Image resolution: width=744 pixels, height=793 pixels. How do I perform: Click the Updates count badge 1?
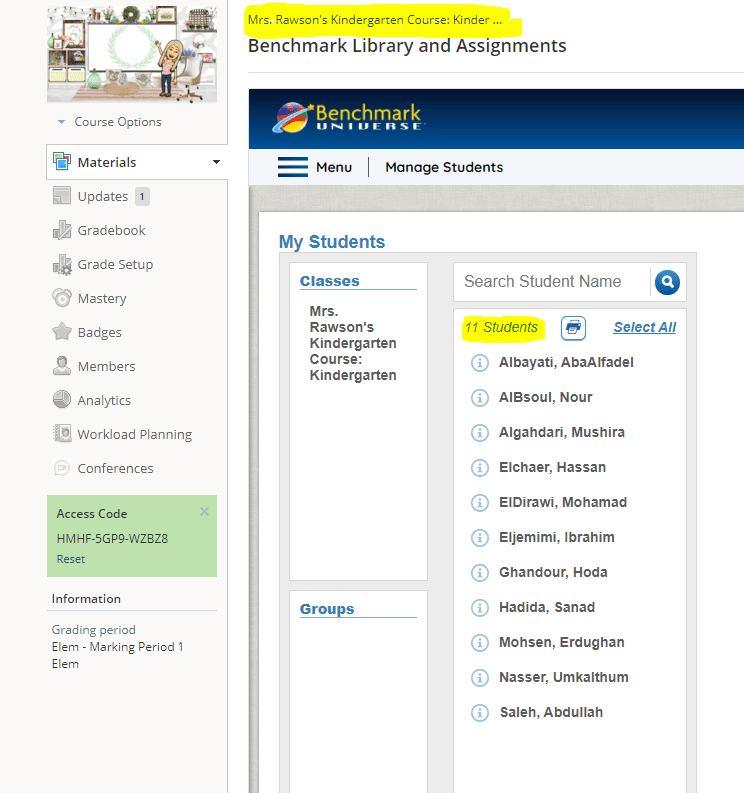[x=142, y=196]
